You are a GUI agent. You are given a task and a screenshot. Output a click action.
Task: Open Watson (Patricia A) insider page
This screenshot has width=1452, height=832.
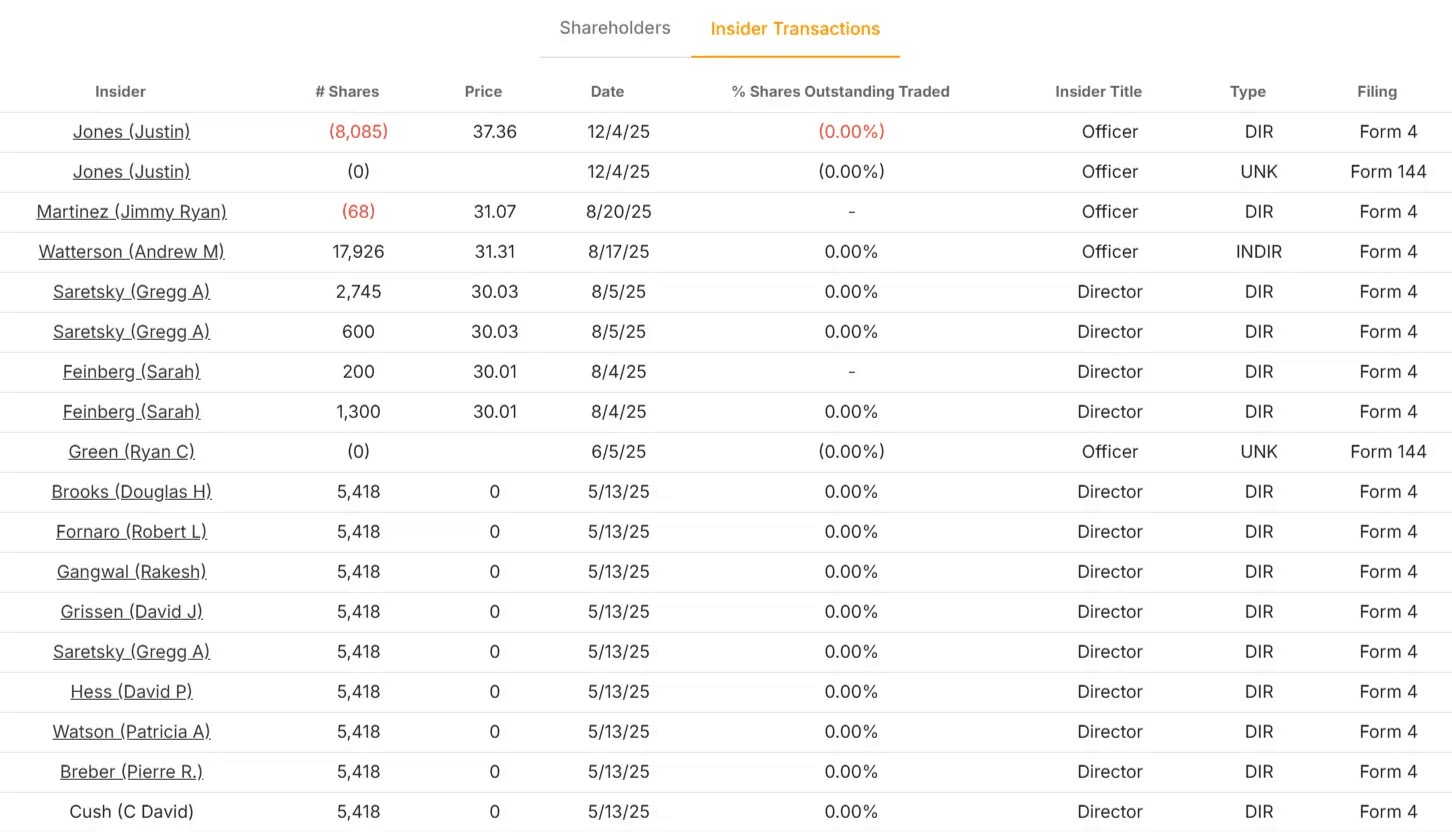tap(131, 732)
